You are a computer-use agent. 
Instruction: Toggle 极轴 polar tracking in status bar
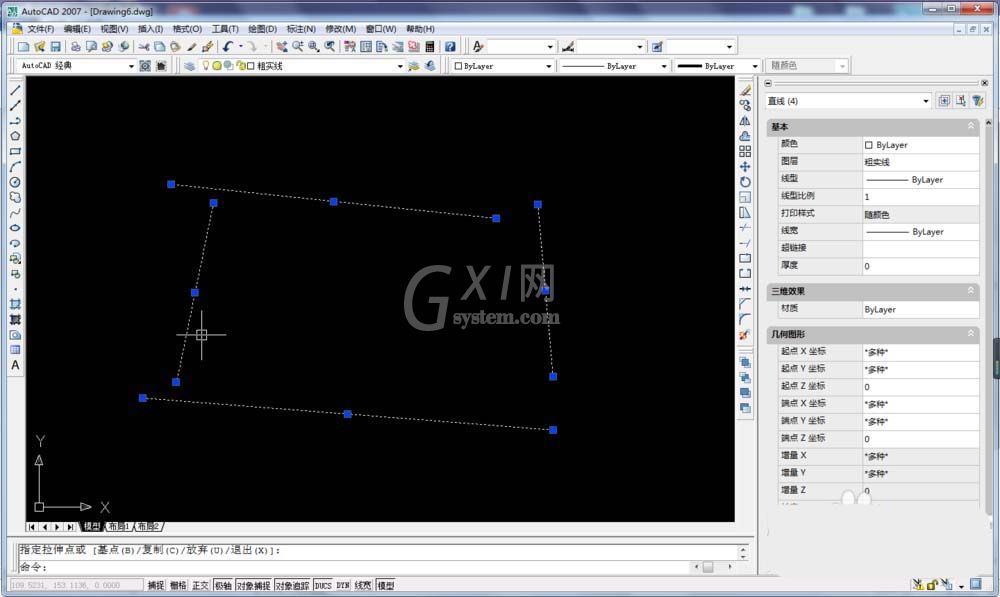click(223, 585)
